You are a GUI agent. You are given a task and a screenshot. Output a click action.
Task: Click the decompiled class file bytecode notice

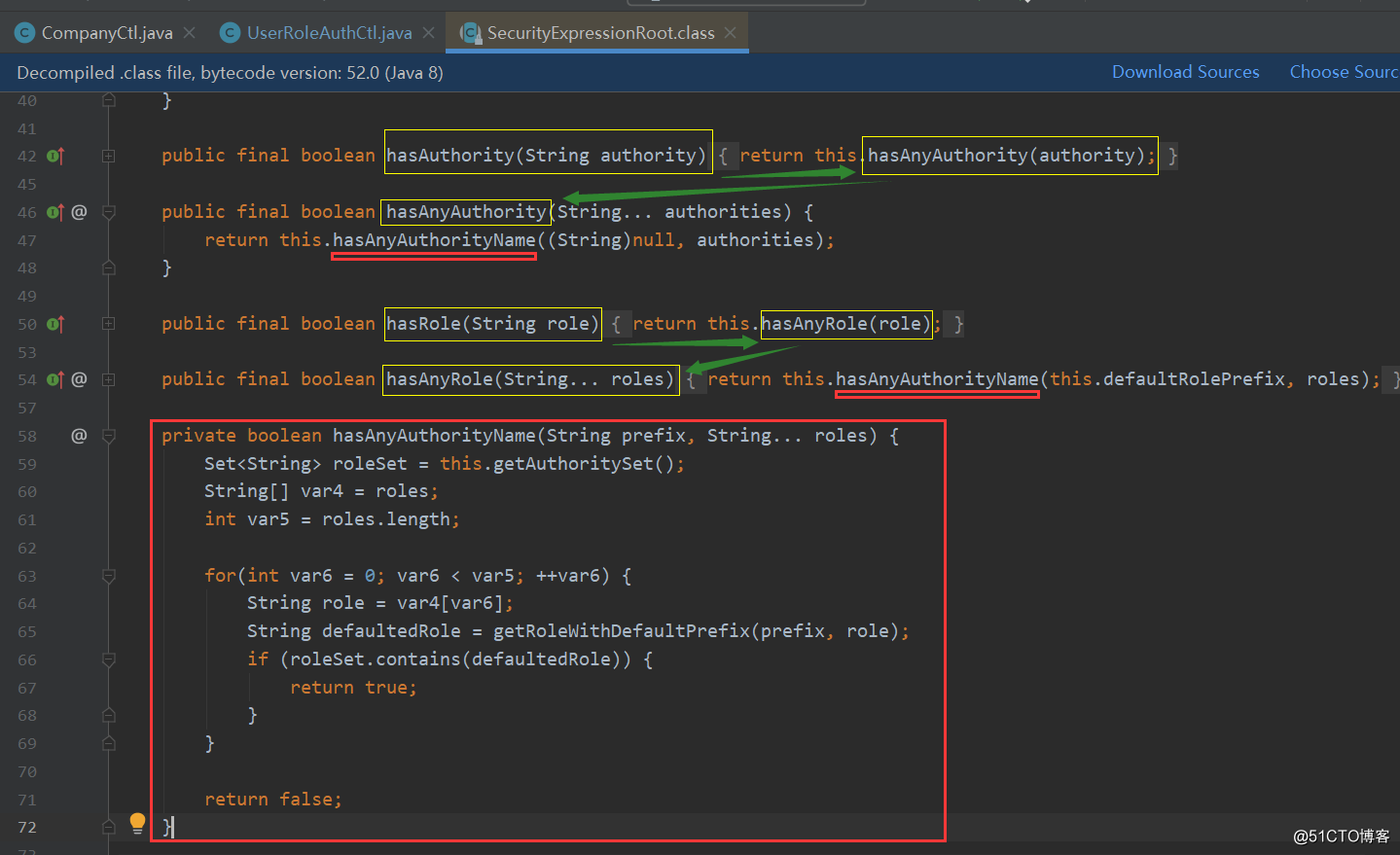click(231, 73)
